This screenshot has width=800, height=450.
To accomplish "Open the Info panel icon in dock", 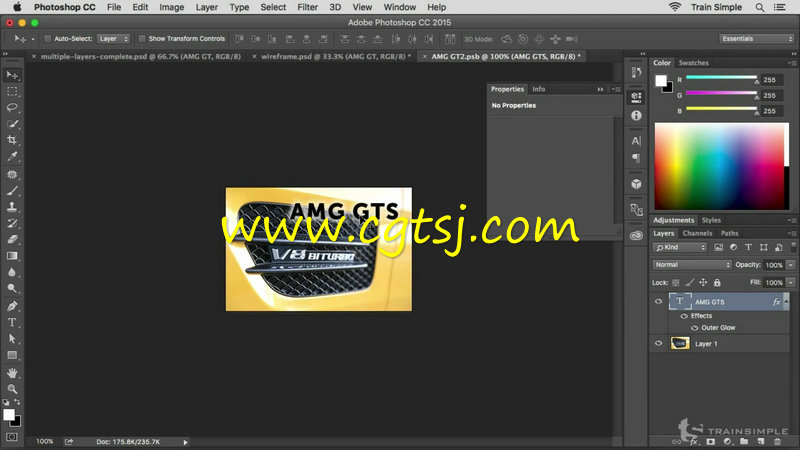I will 636,115.
